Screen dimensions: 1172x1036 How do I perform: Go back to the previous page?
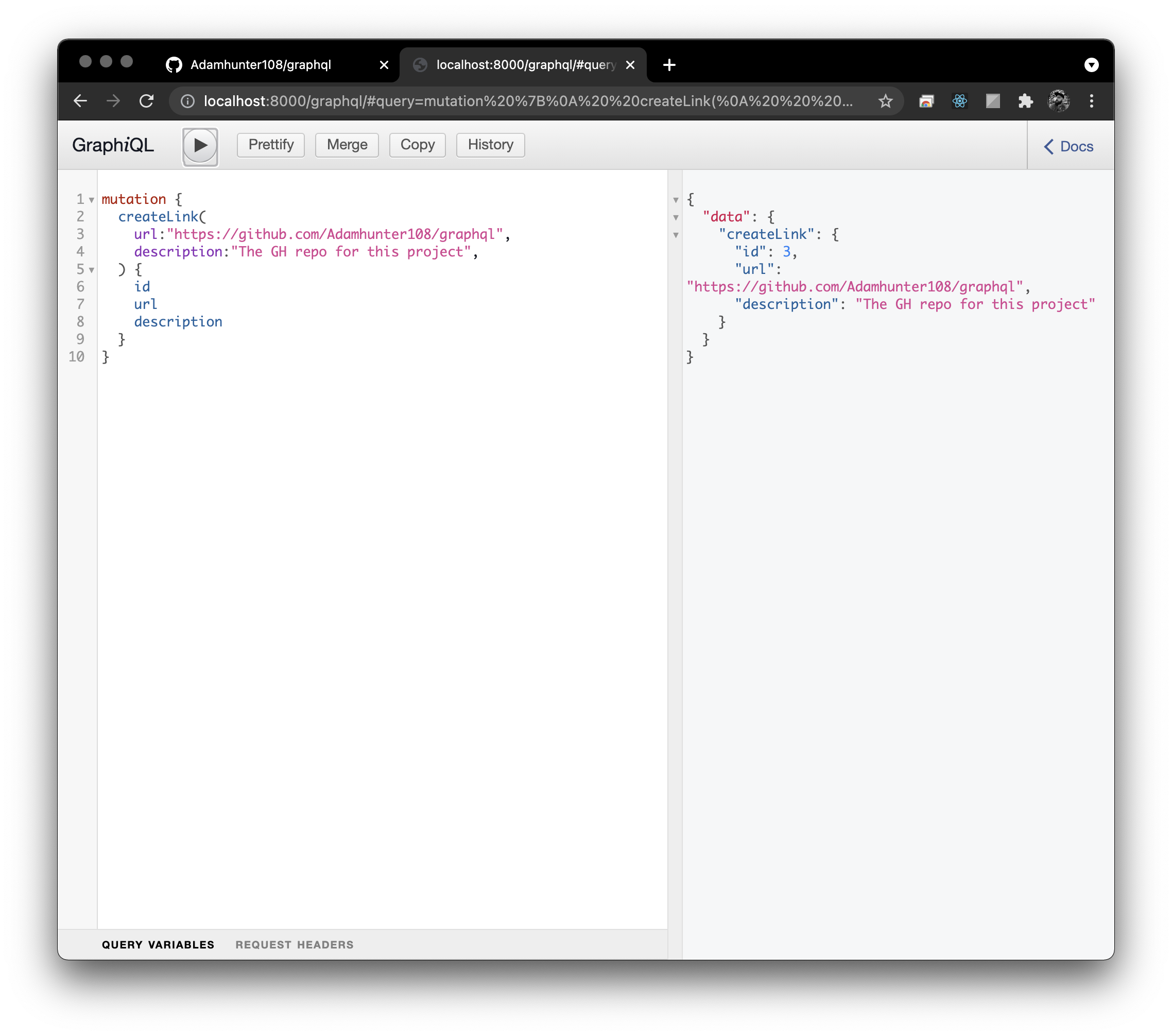pos(80,101)
